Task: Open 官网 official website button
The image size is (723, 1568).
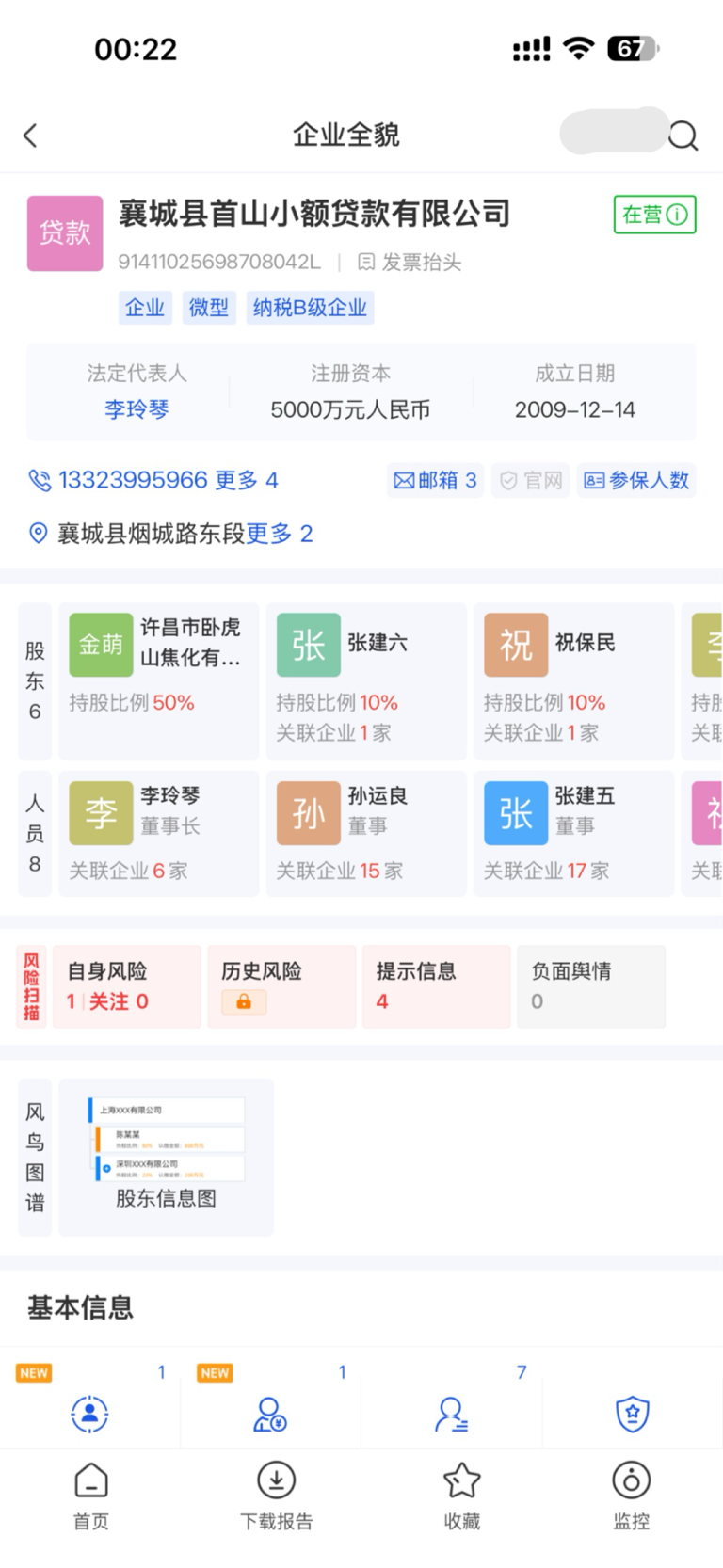Action: click(531, 481)
